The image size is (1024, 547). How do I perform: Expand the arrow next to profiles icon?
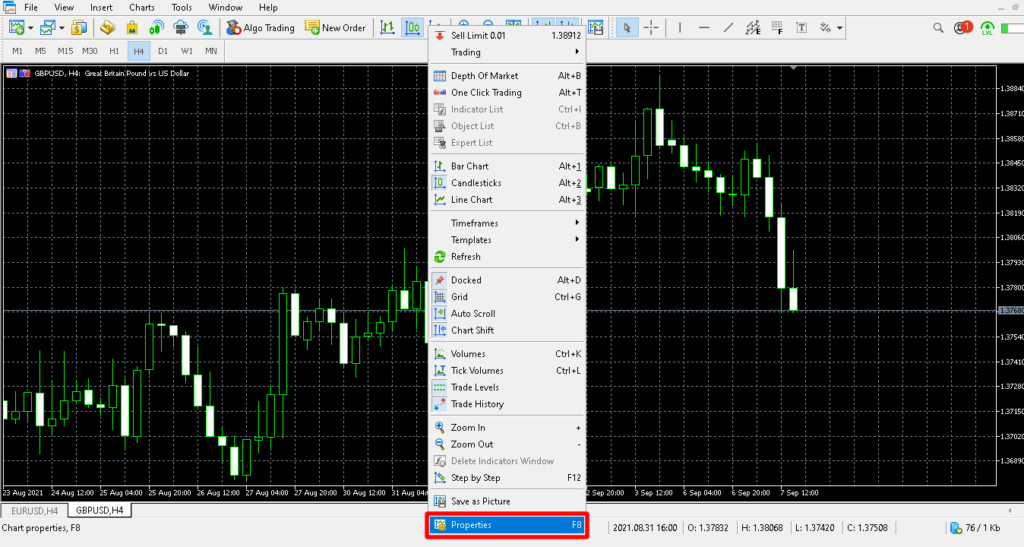[61, 28]
